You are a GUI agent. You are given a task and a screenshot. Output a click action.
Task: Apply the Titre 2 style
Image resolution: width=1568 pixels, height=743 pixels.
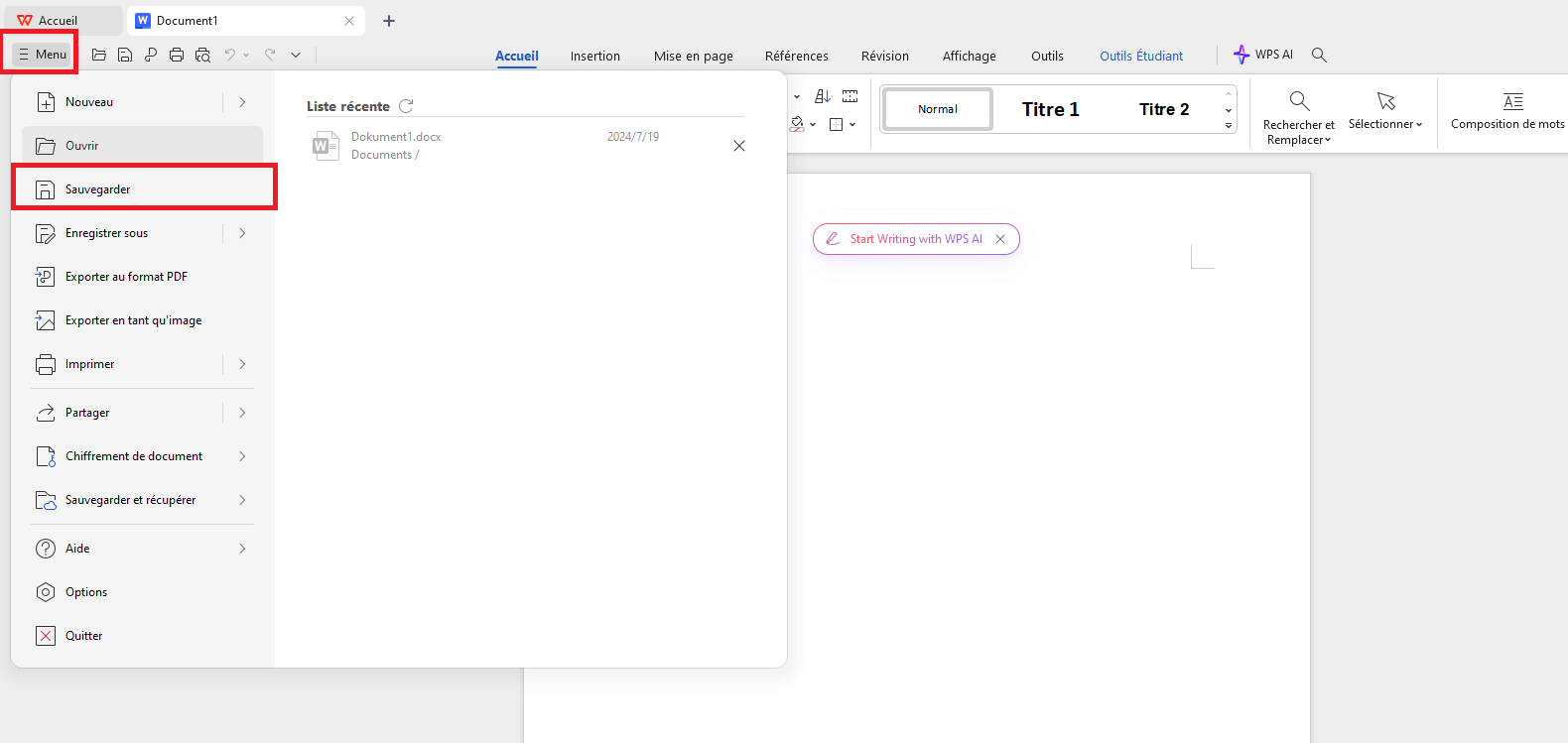click(x=1164, y=109)
